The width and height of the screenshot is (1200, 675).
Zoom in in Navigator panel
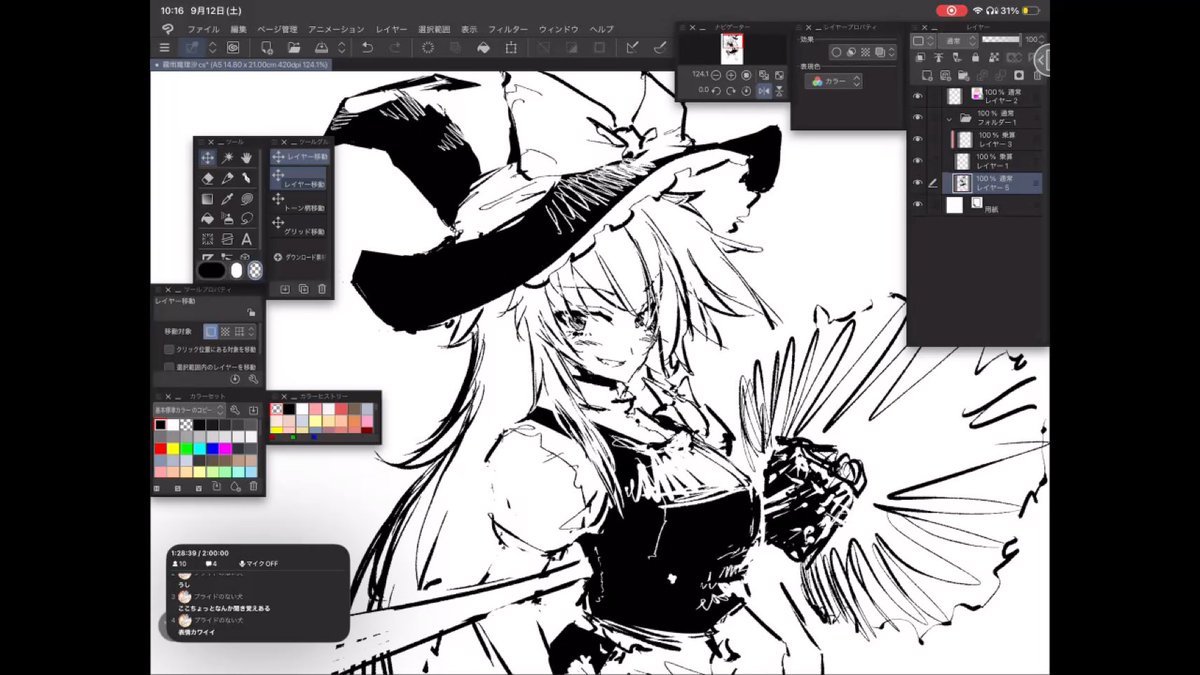731,75
